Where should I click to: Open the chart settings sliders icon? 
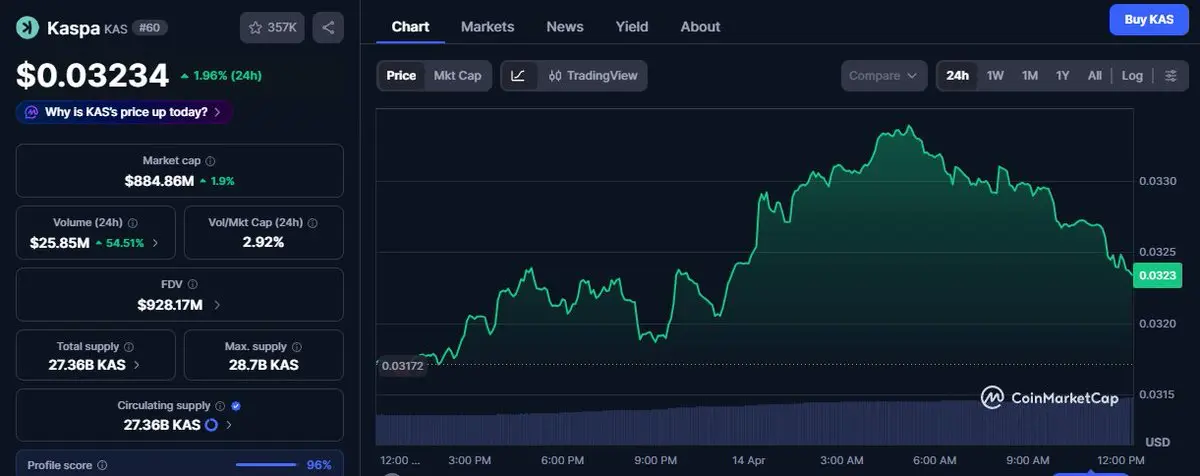(1171, 76)
